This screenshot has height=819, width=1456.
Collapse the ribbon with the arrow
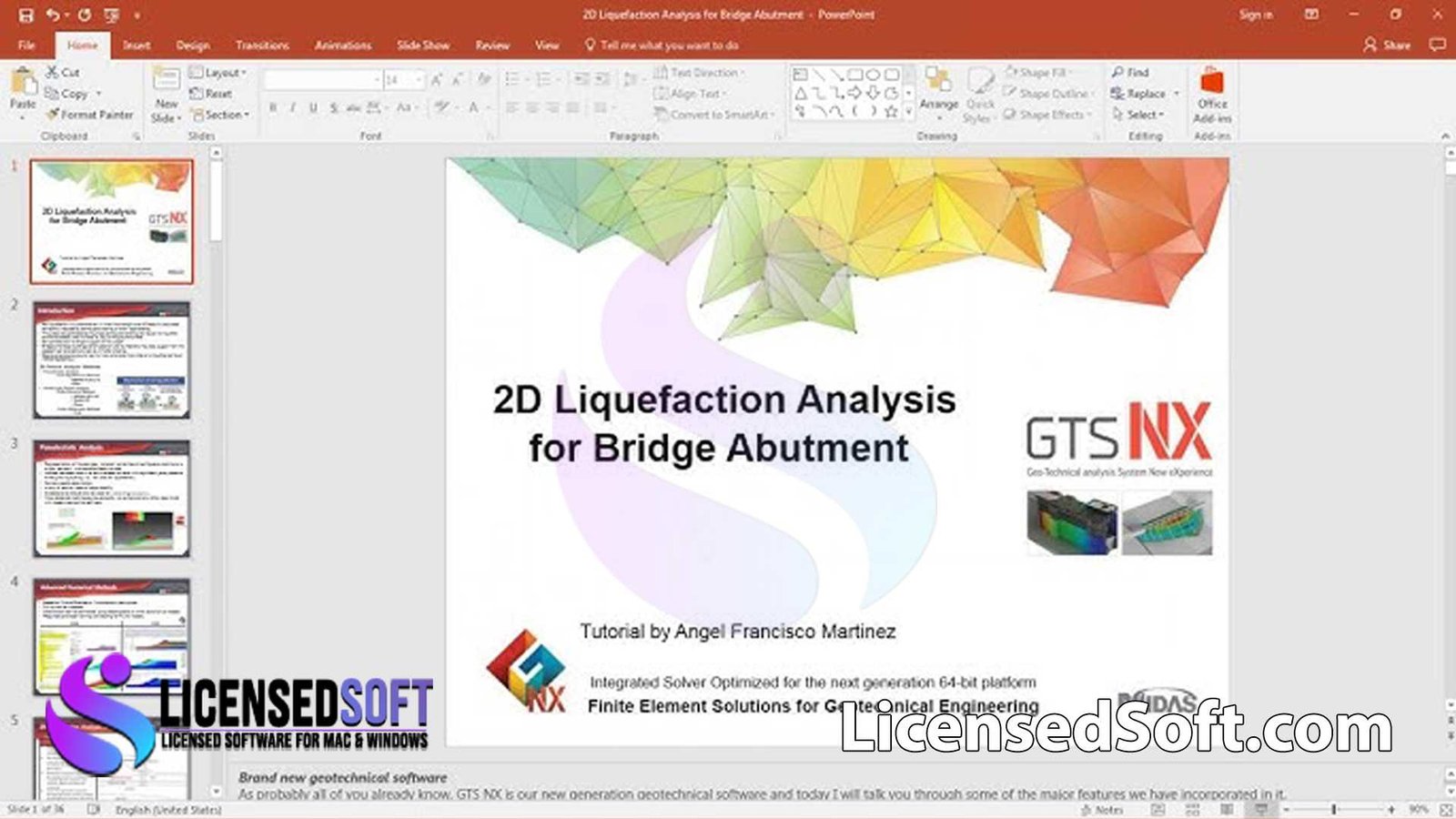1446,136
